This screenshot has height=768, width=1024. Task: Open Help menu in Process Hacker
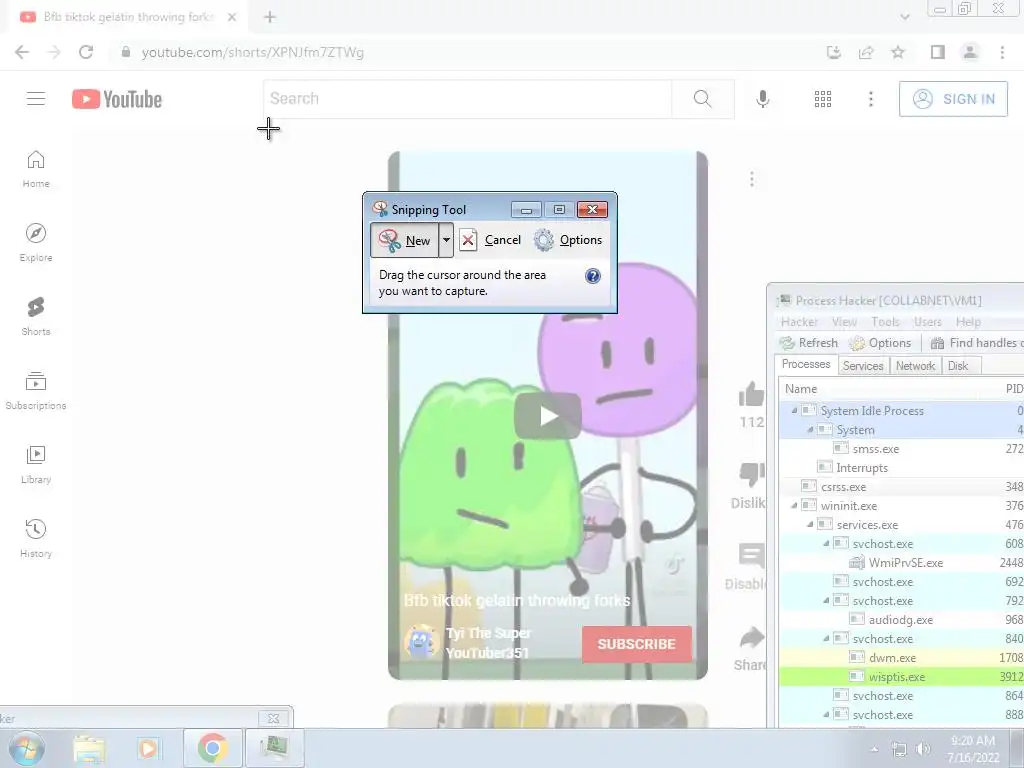click(x=968, y=322)
